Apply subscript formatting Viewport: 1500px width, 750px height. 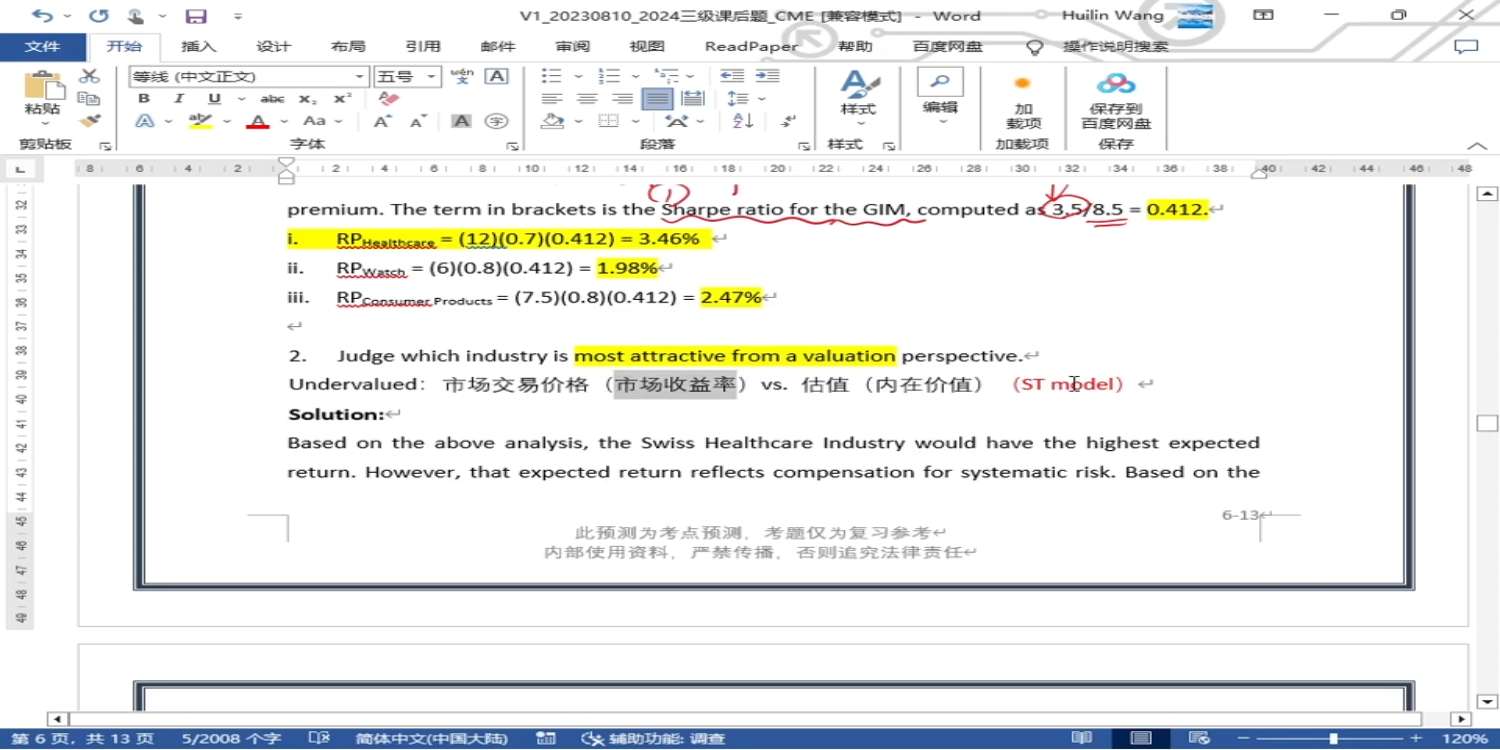(x=307, y=99)
